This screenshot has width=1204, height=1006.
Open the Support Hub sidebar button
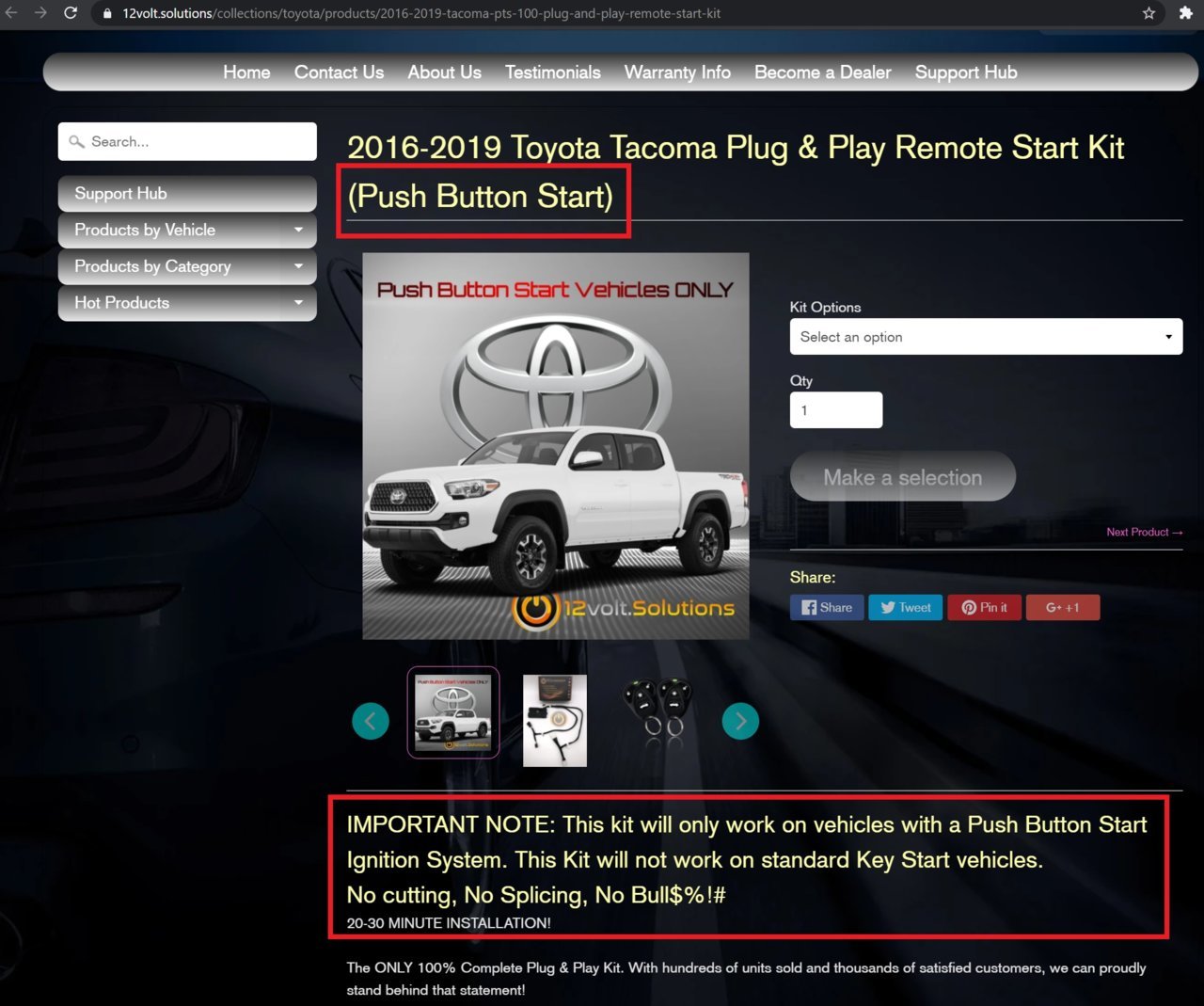click(187, 193)
